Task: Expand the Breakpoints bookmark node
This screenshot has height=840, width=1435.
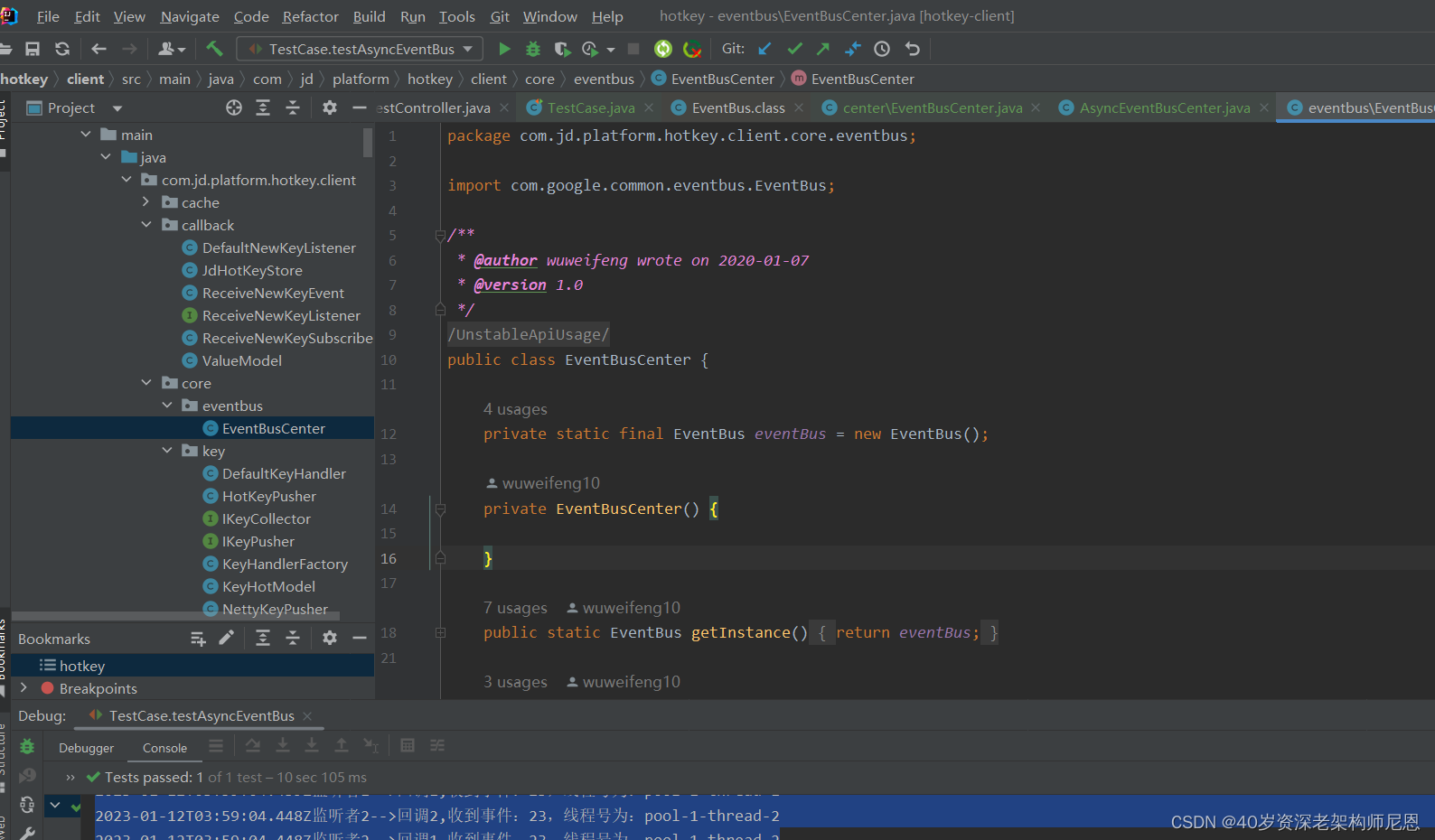Action: point(23,688)
